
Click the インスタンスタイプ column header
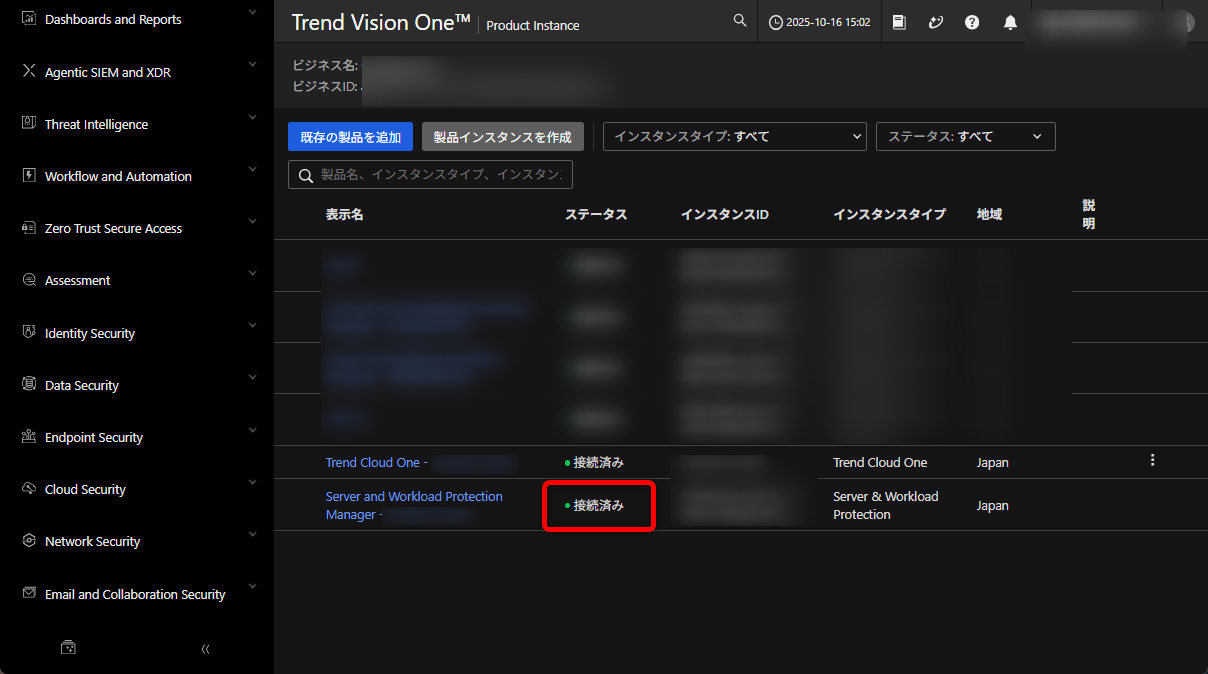[889, 214]
